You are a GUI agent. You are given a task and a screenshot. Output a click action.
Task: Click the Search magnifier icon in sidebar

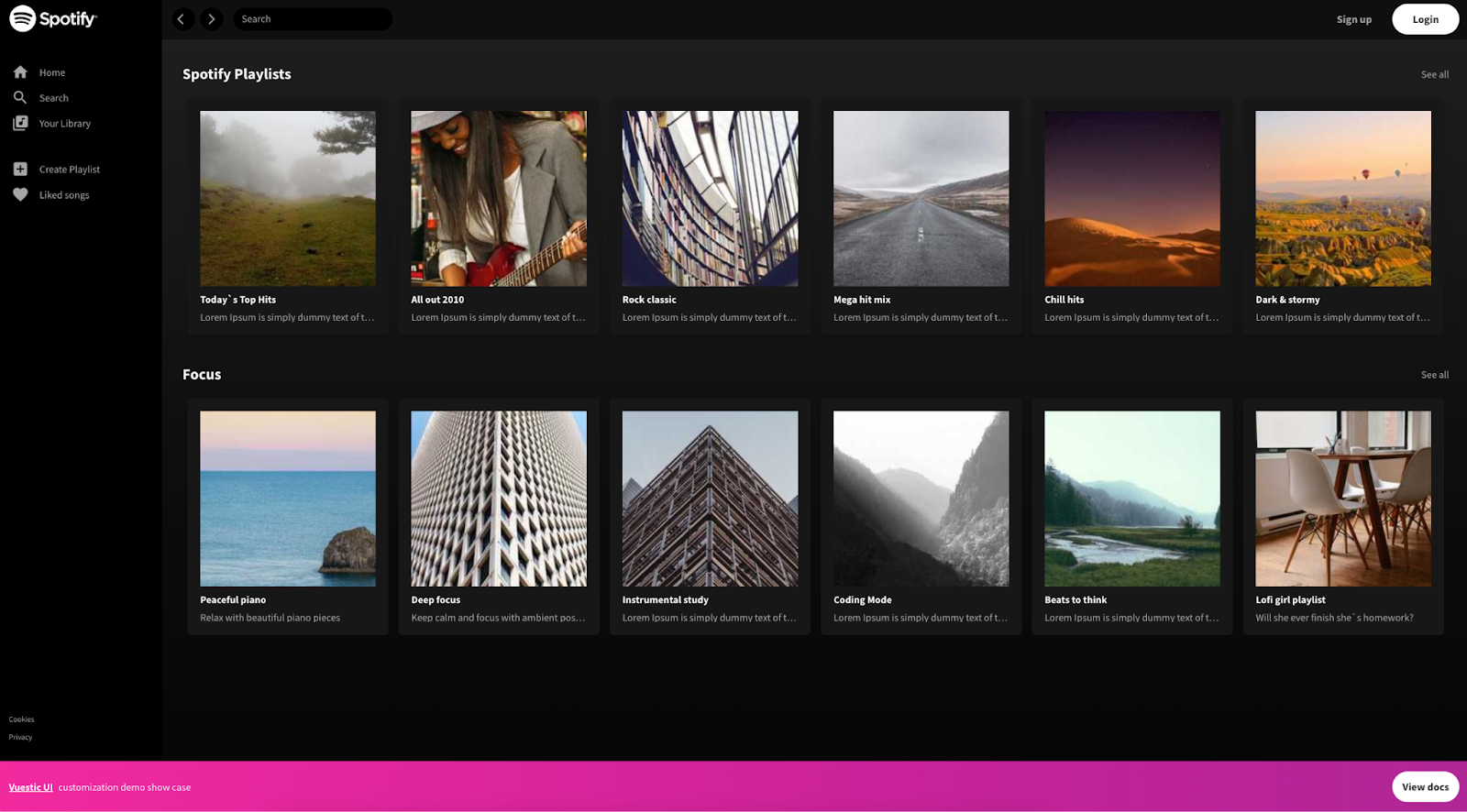coord(20,97)
